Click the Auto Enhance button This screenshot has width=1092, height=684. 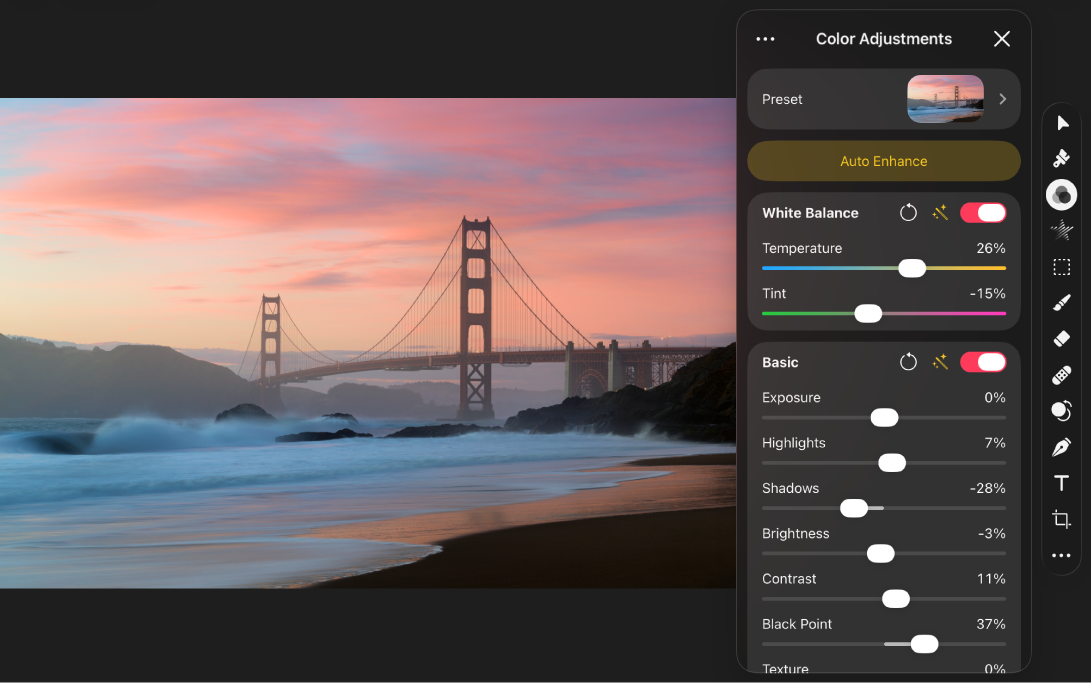(x=883, y=161)
